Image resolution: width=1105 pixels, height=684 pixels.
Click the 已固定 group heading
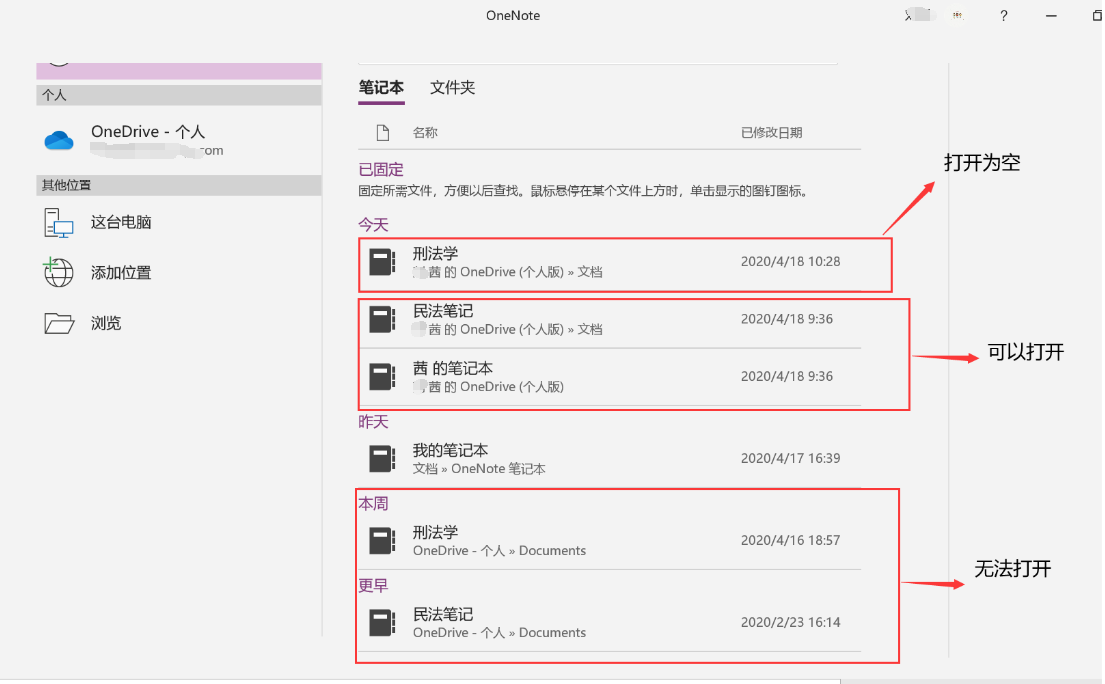[381, 170]
